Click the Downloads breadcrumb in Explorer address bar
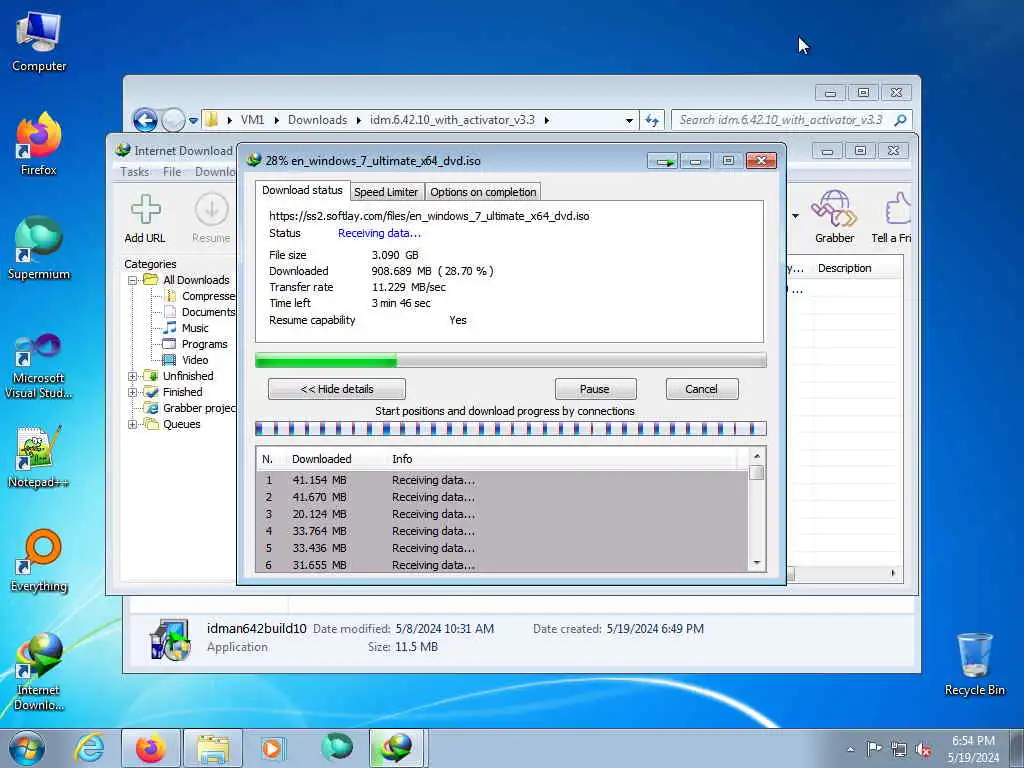1024x768 pixels. coord(317,120)
